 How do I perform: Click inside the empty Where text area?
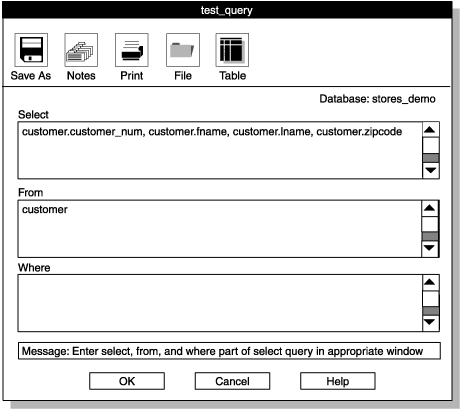pyautogui.click(x=220, y=303)
